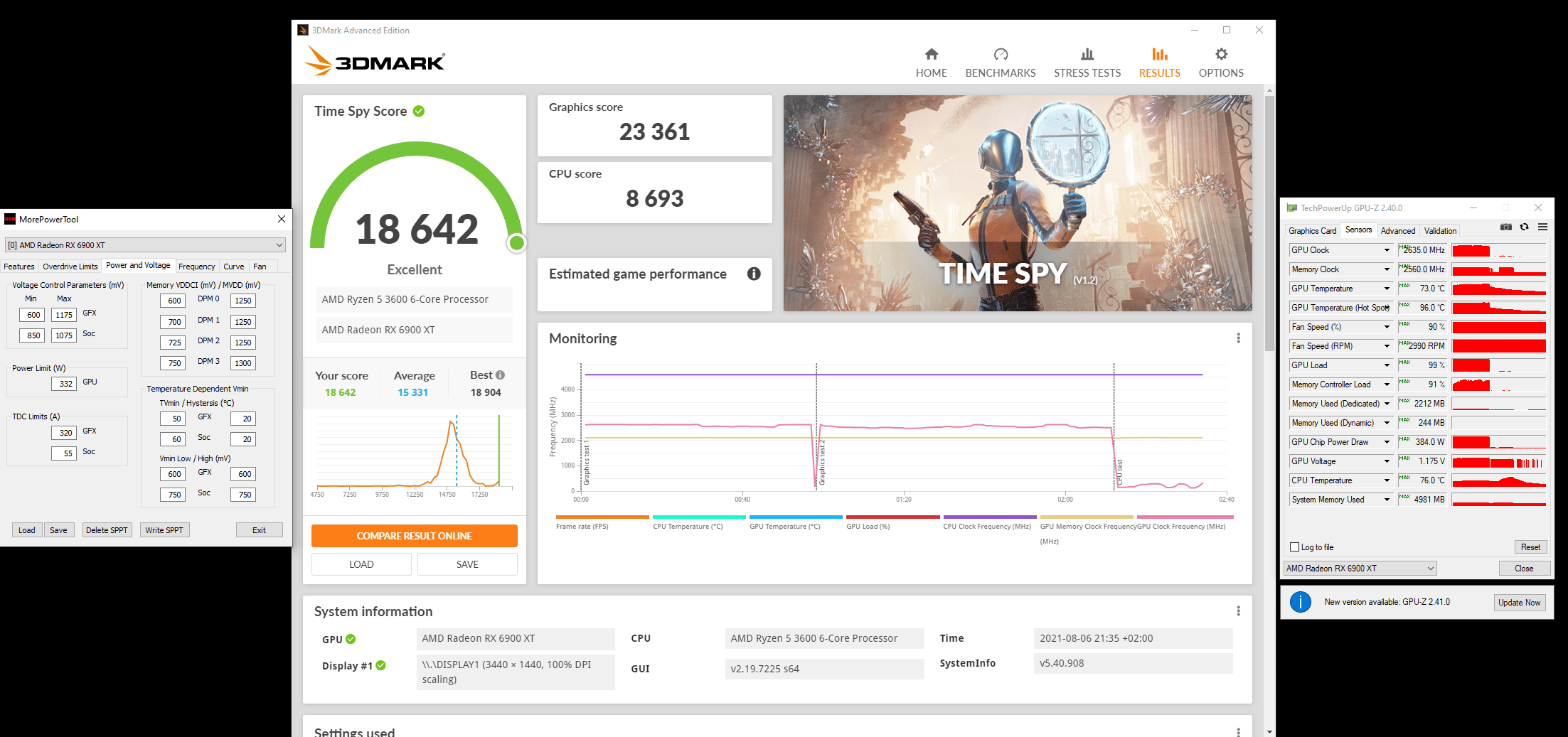Click Delete SPPT in MorePowerTool

pos(107,530)
